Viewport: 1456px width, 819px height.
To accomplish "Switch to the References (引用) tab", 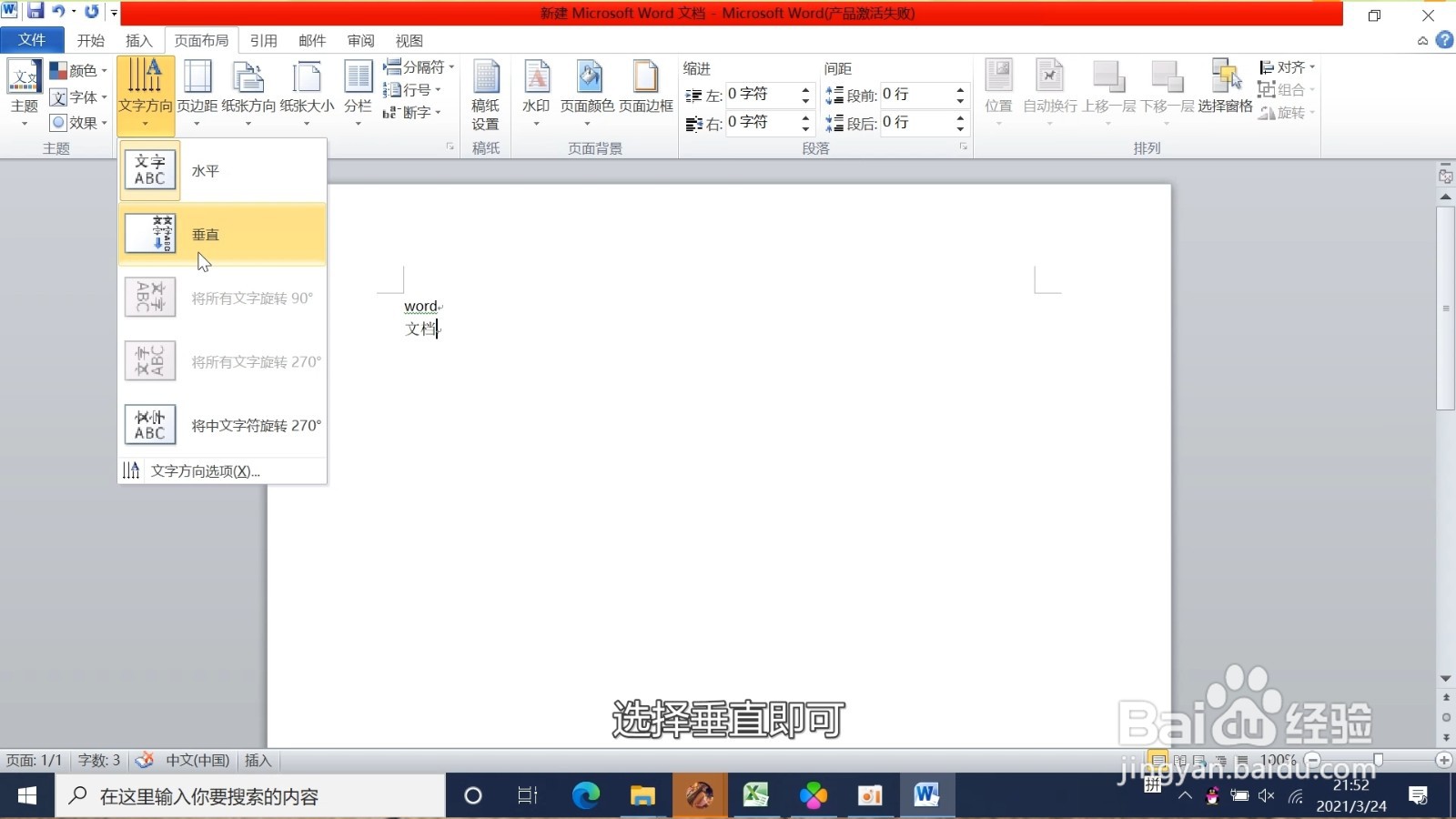I will pyautogui.click(x=264, y=41).
